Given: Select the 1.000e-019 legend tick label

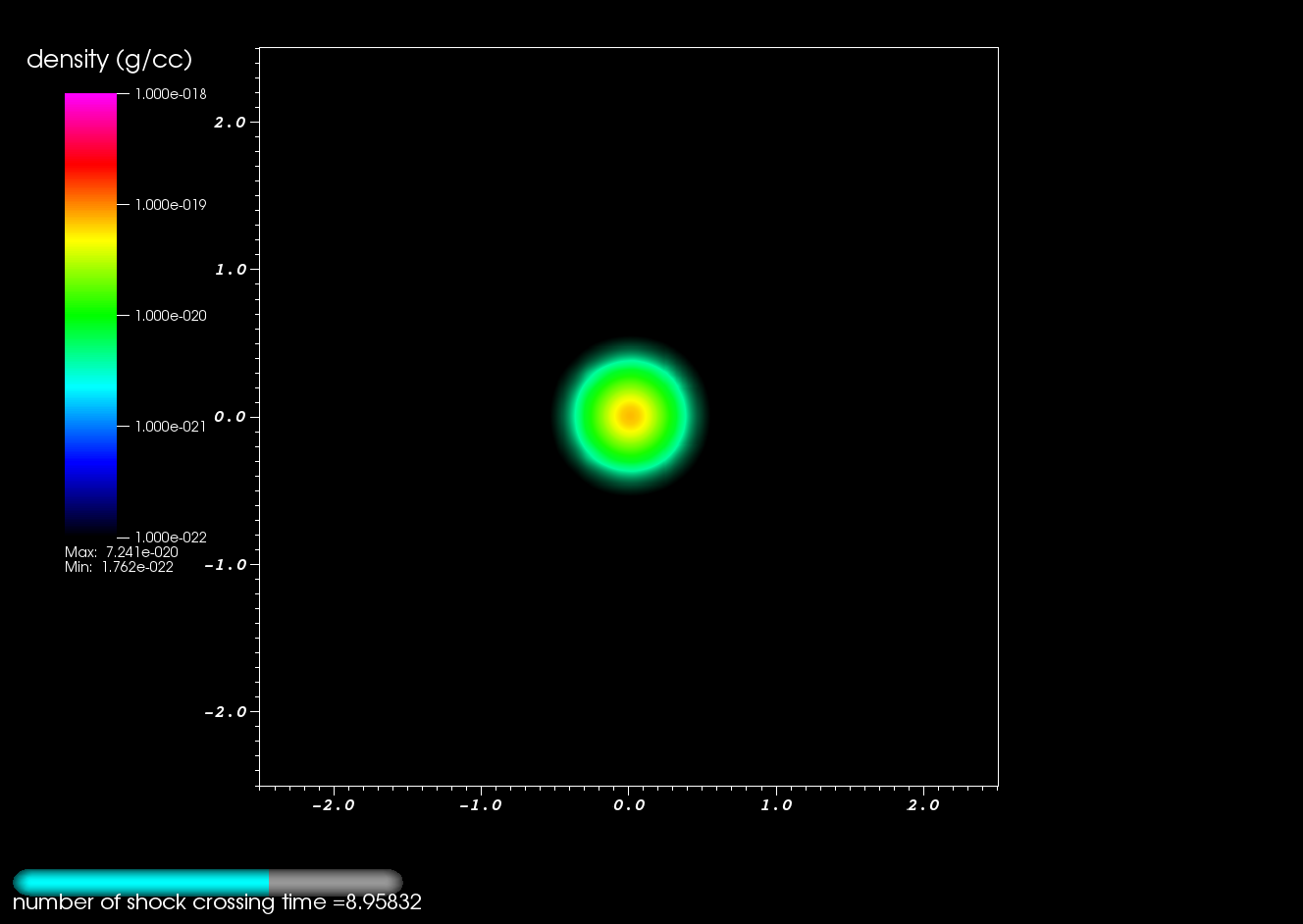Looking at the screenshot, I should click(171, 205).
